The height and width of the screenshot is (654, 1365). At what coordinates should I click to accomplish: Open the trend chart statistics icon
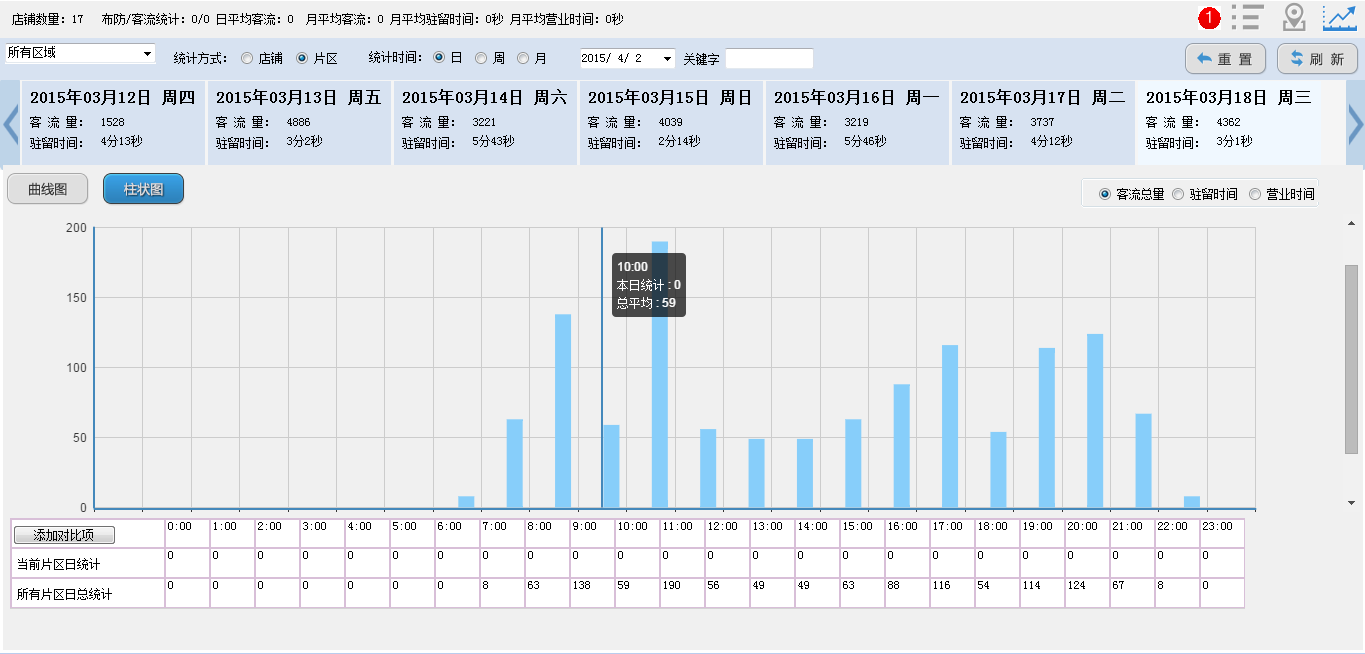(x=1339, y=18)
